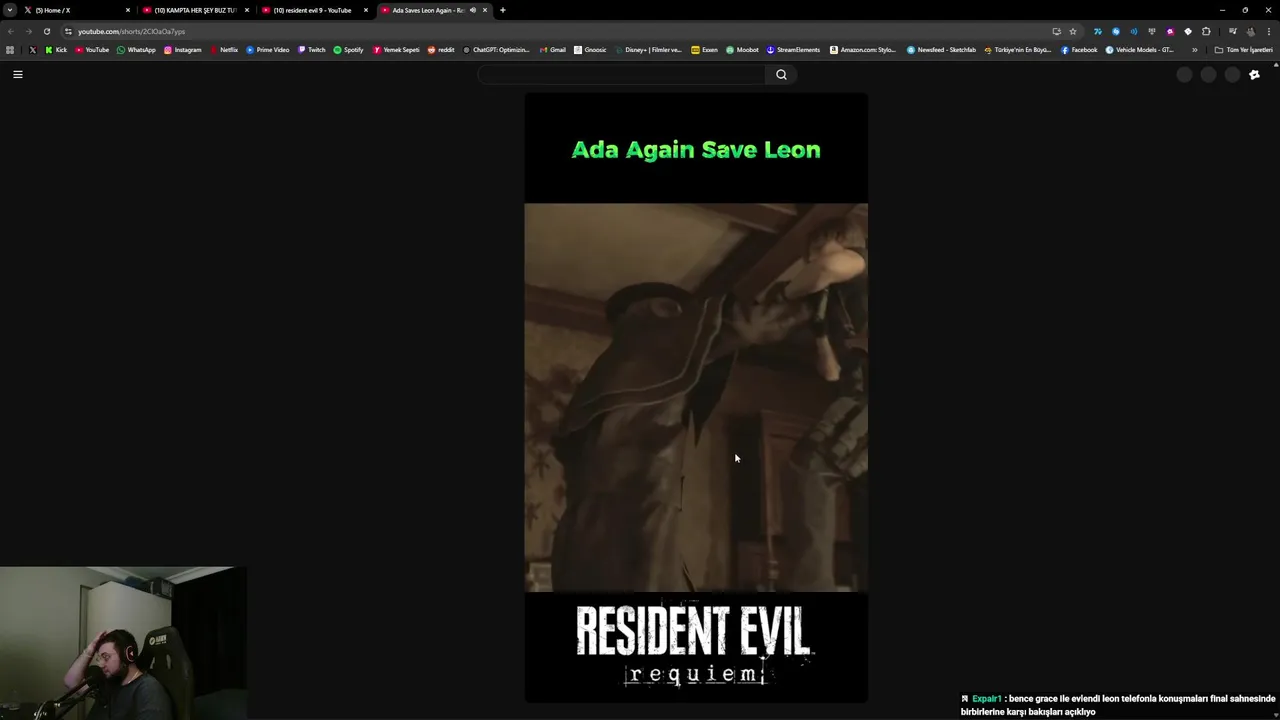Viewport: 1280px width, 720px height.
Task: Switch to the resident evil 9 tab
Action: click(315, 10)
